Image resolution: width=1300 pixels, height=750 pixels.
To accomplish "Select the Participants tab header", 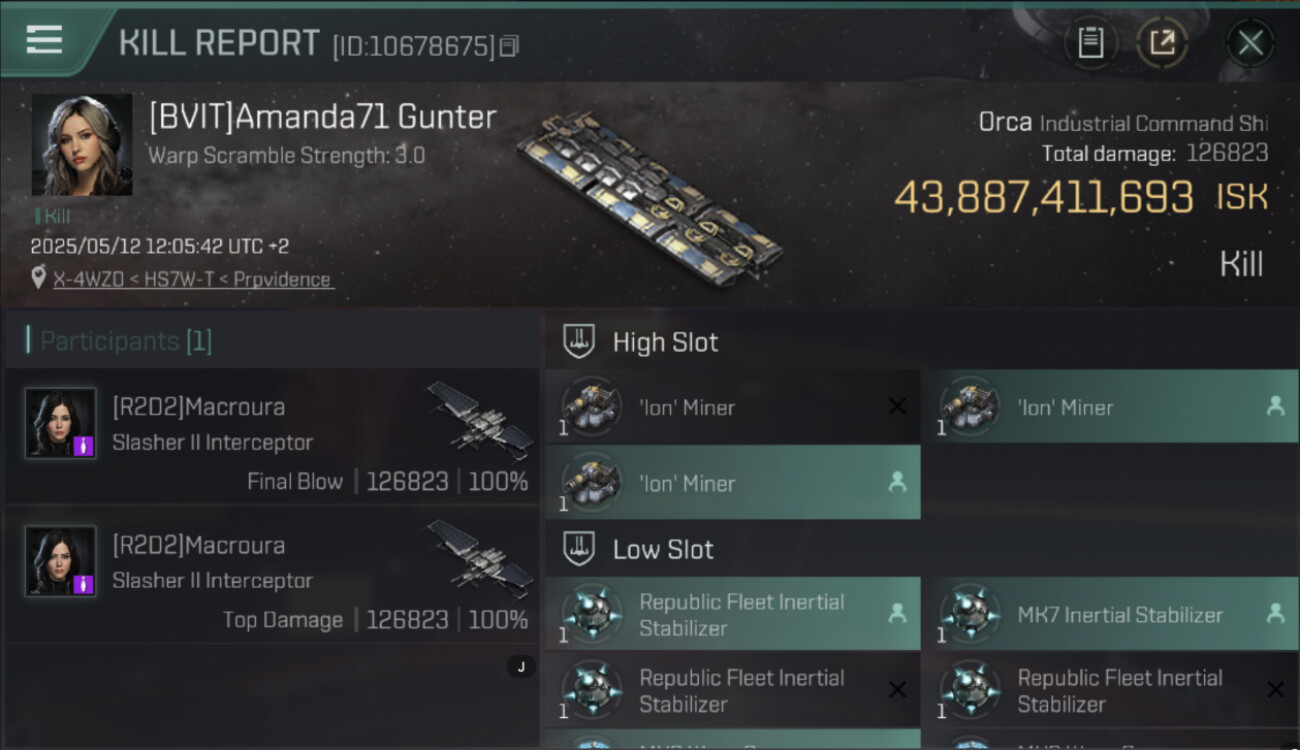I will [x=126, y=341].
